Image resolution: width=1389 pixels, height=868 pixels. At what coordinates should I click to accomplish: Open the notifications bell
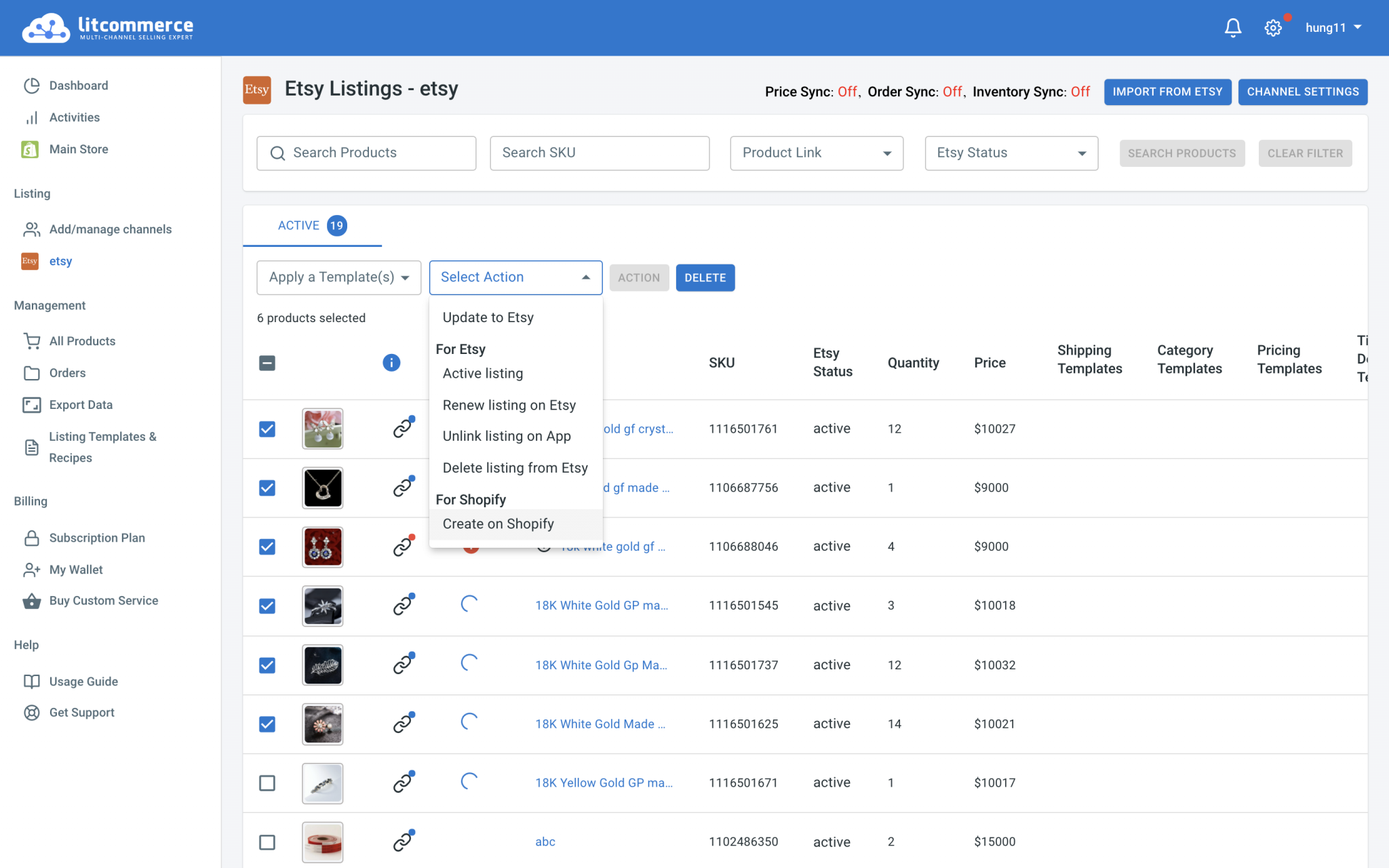(1232, 28)
